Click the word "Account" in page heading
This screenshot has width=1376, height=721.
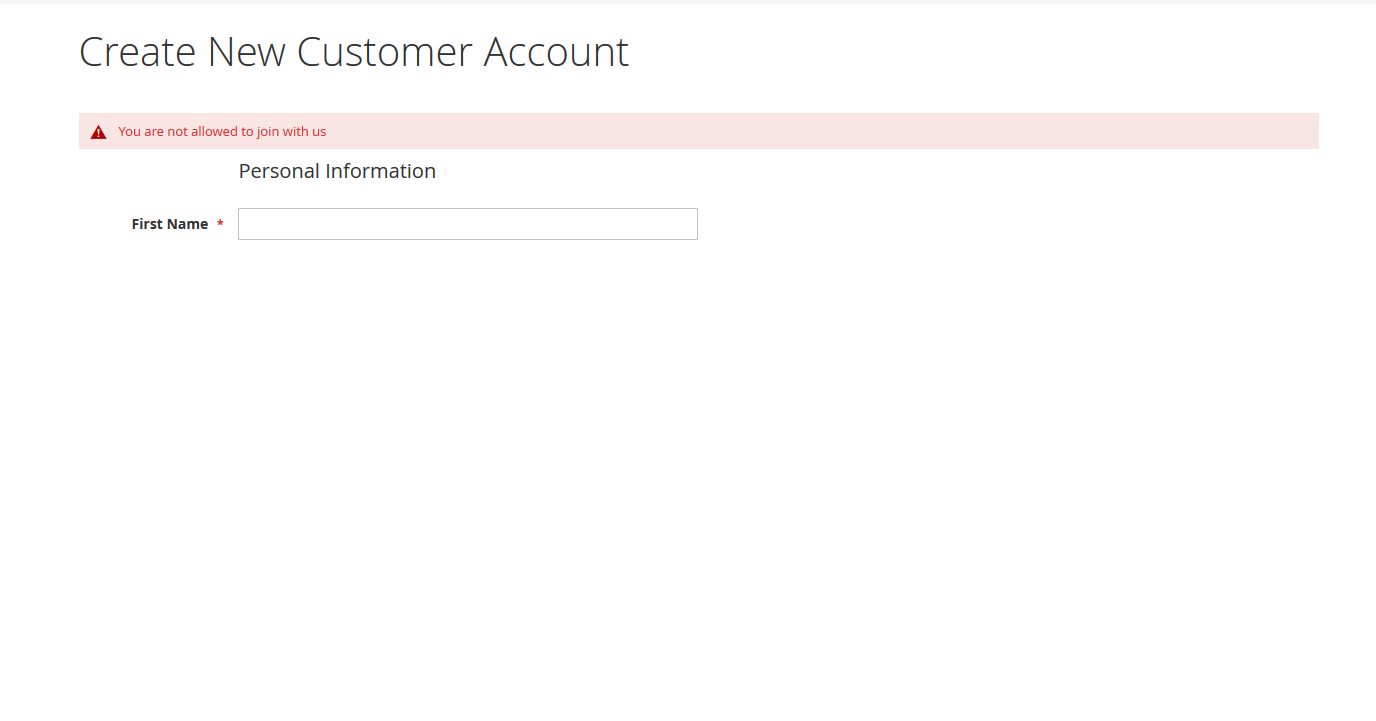coord(556,52)
